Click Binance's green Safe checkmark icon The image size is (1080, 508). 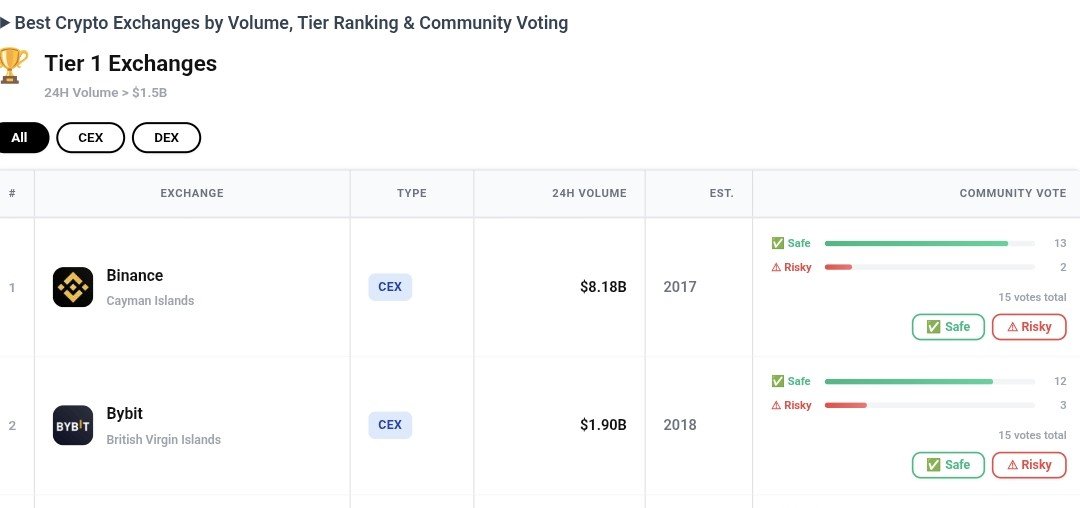pyautogui.click(x=778, y=243)
